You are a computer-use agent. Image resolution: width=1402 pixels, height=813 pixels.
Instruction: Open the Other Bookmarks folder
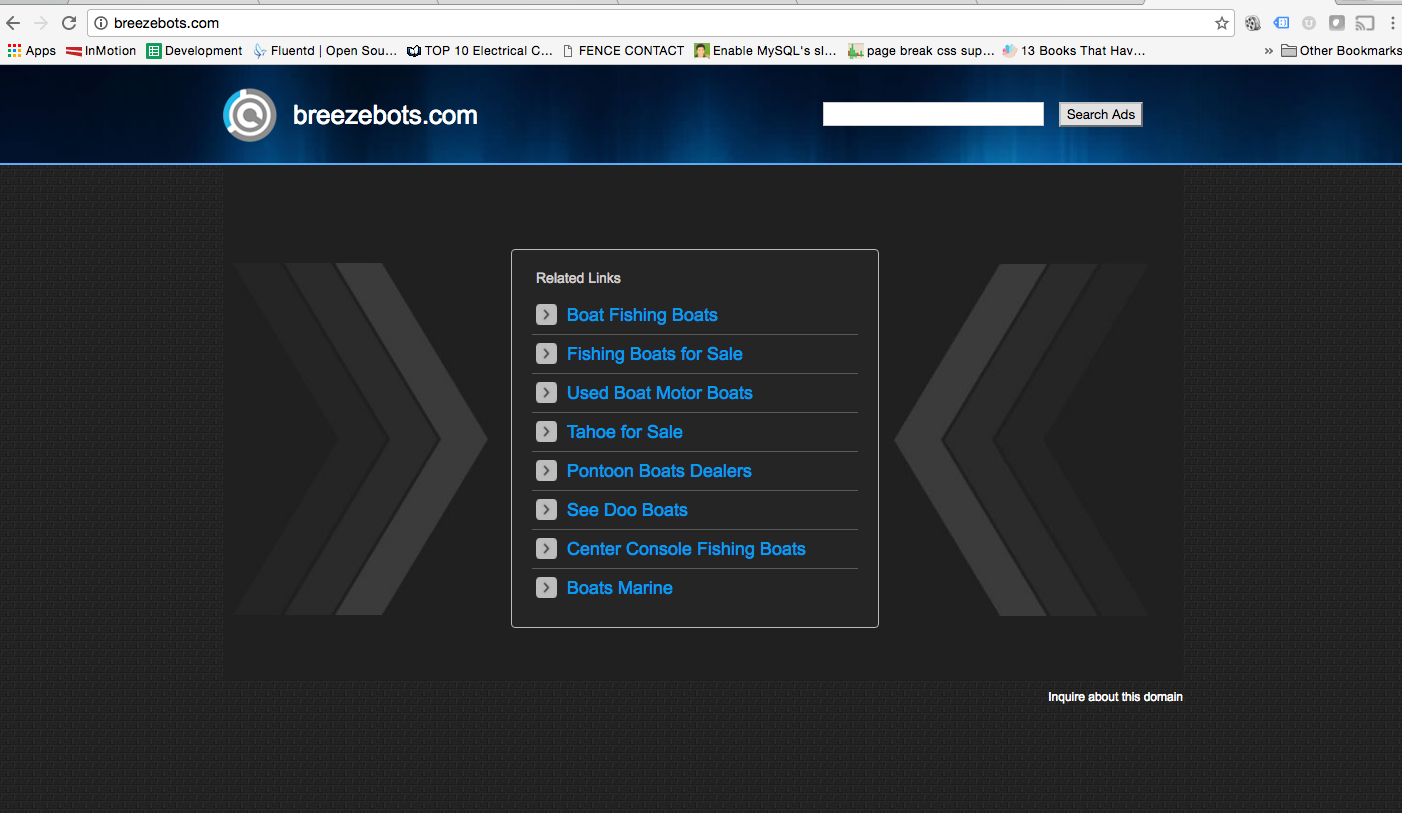point(1341,51)
